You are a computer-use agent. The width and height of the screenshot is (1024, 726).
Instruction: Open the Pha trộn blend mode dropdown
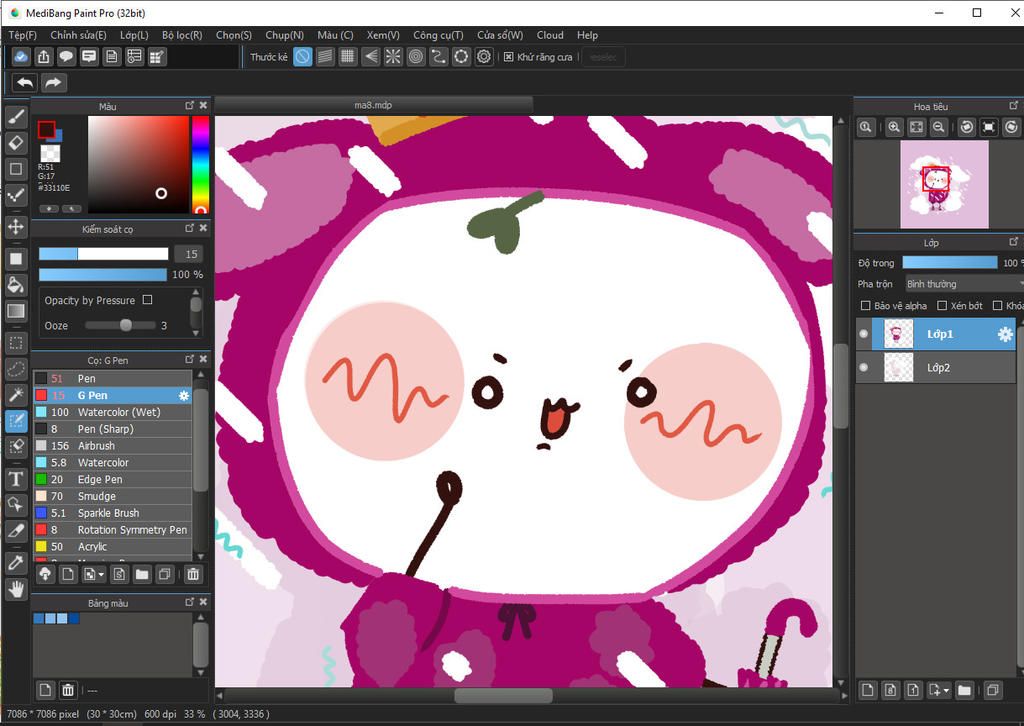(x=962, y=284)
